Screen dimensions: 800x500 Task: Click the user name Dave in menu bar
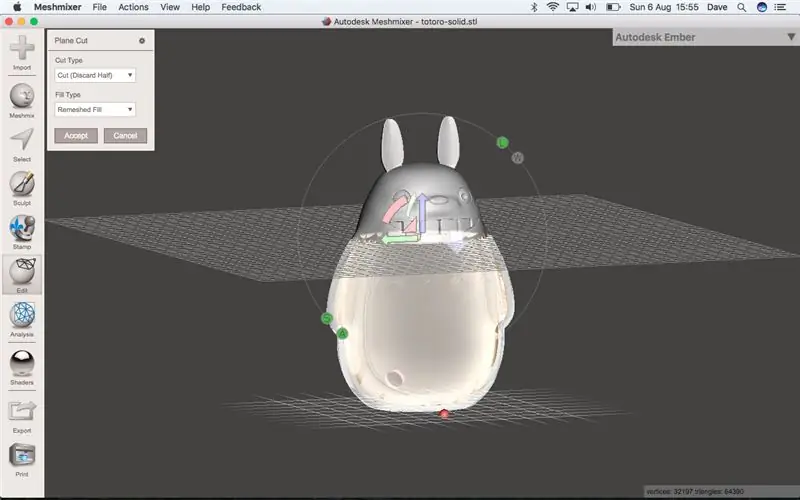coord(717,7)
